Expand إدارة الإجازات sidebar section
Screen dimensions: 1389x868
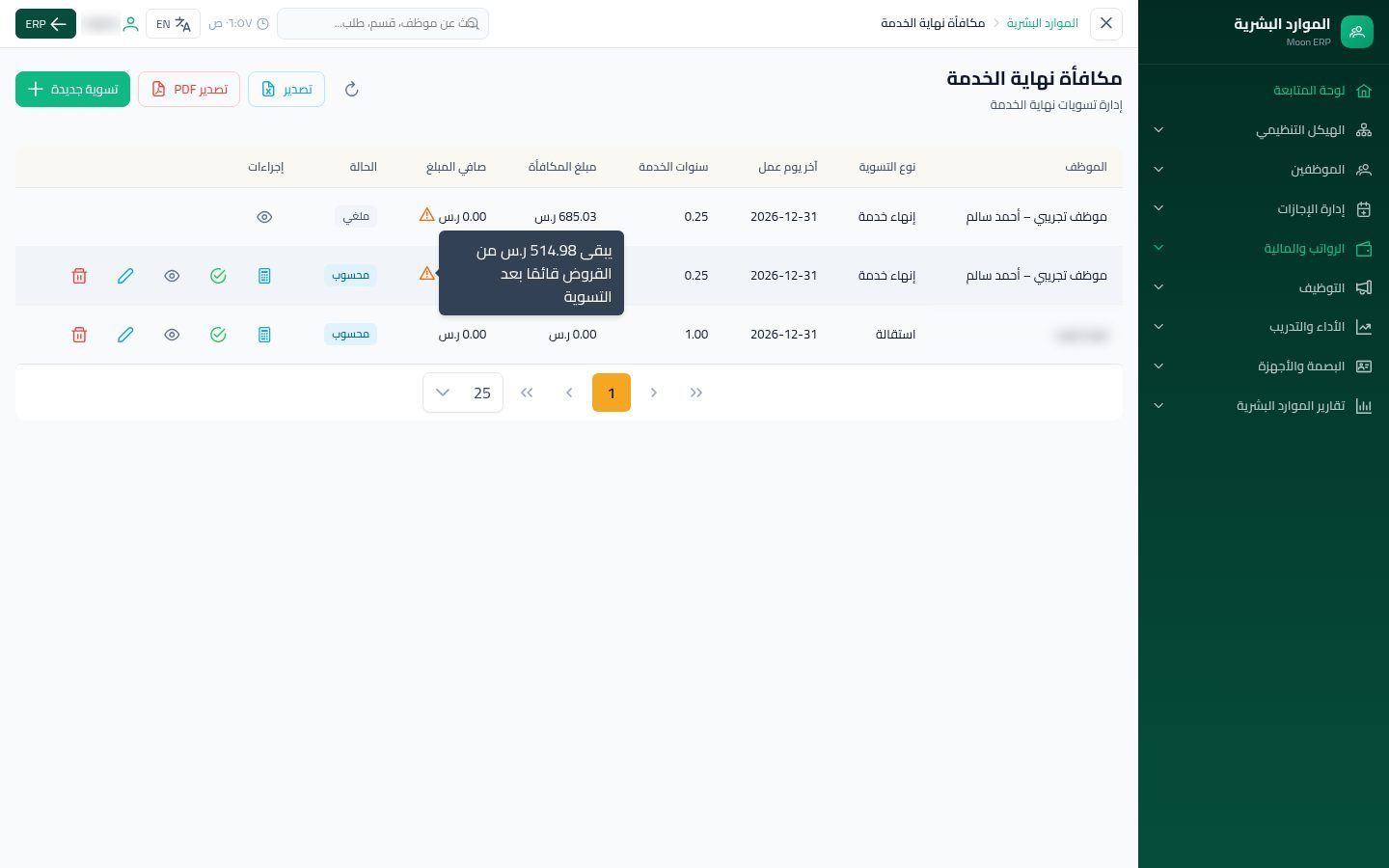pos(1264,208)
